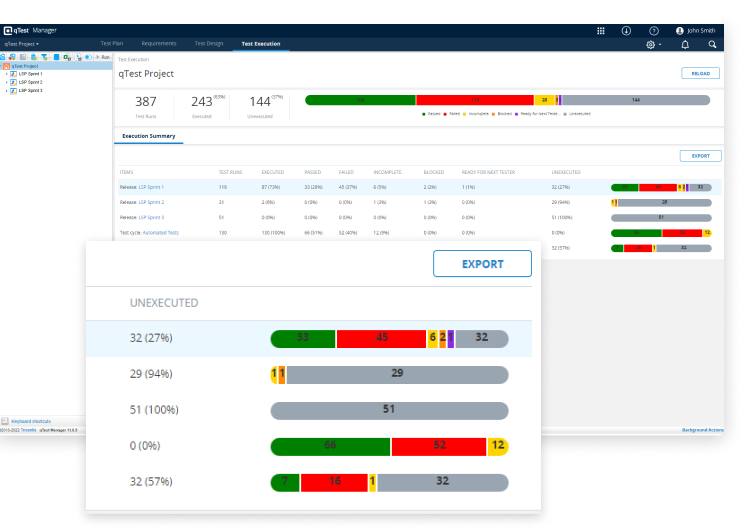Open the apps grid launcher icon
This screenshot has width=744, height=530.
(601, 31)
